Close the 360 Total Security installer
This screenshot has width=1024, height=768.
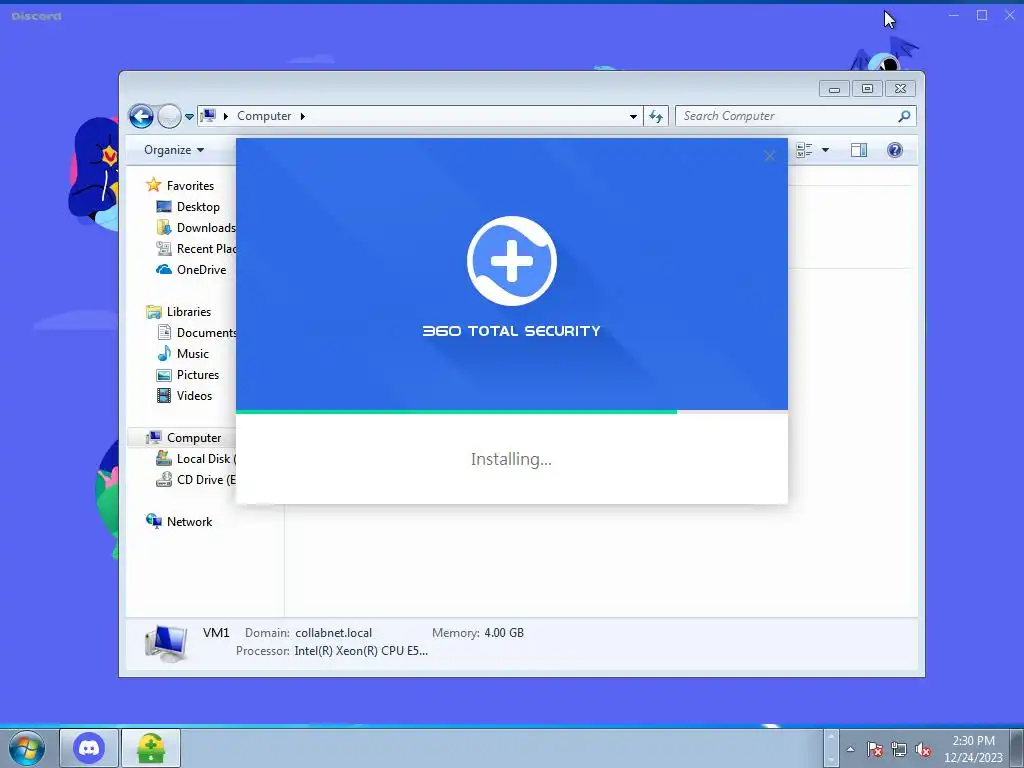click(769, 156)
